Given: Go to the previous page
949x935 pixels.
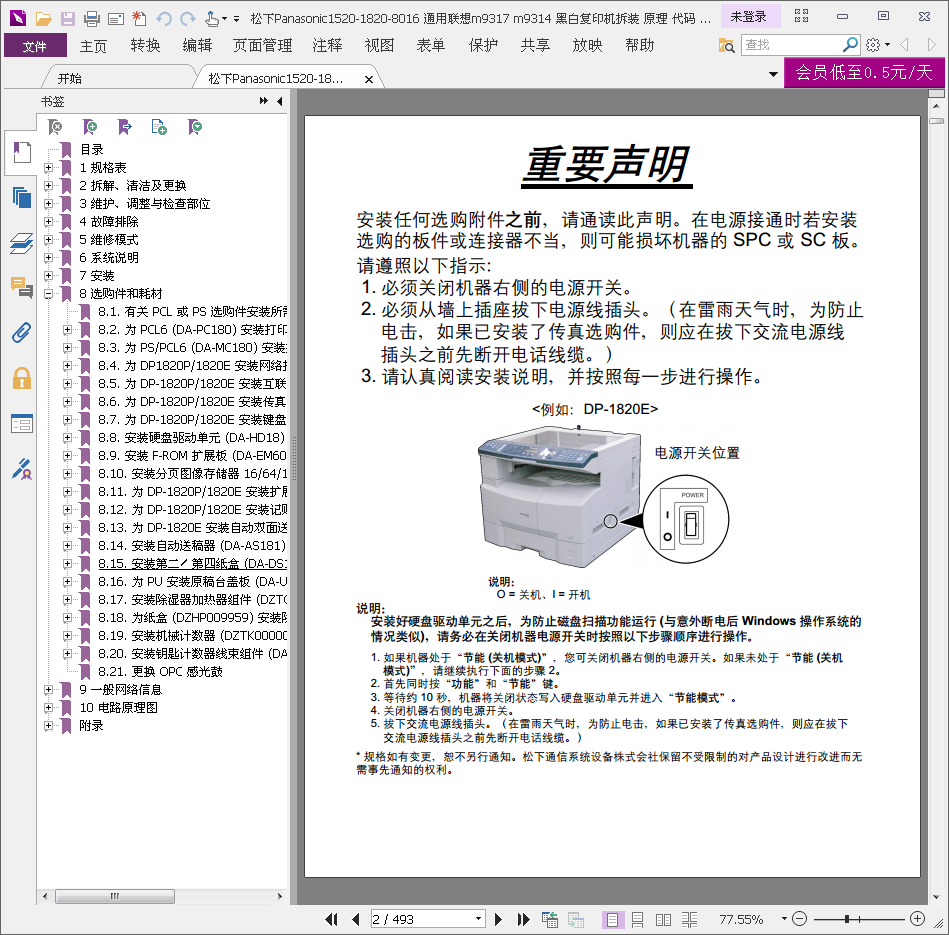Looking at the screenshot, I should click(356, 920).
